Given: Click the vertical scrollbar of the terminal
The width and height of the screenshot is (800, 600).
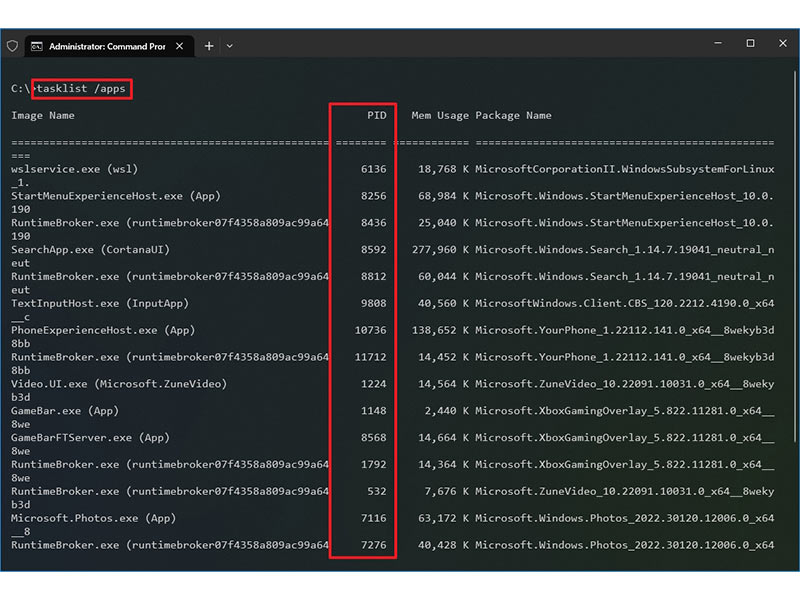Looking at the screenshot, I should [795, 255].
